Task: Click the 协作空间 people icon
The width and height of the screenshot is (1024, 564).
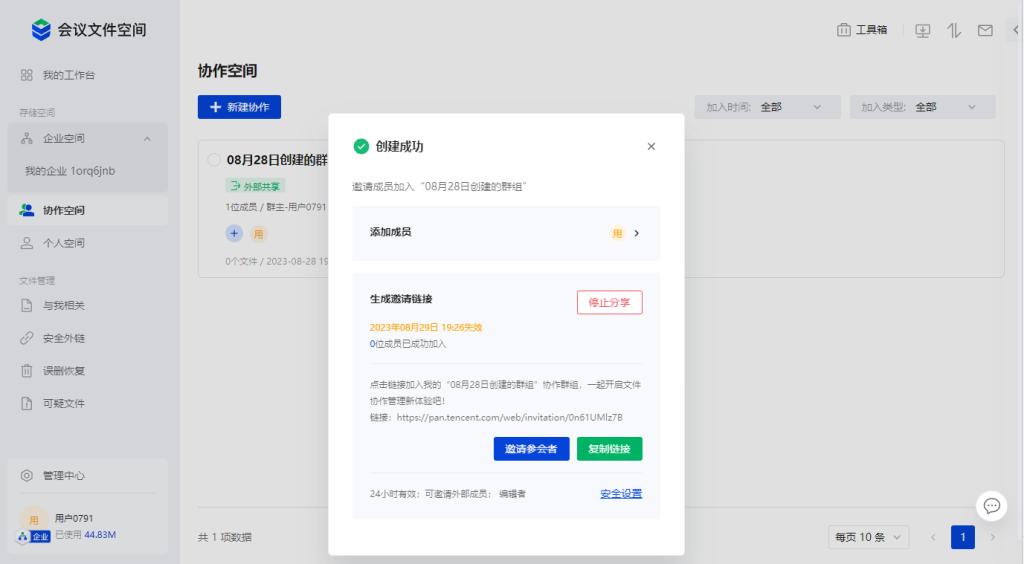Action: click(x=27, y=210)
